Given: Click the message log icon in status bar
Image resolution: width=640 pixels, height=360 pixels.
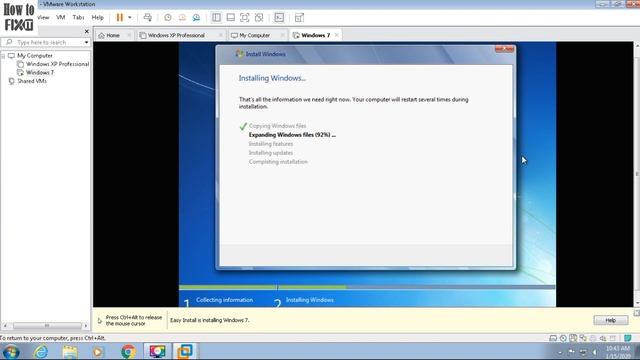Looking at the screenshot, I should tap(628, 338).
